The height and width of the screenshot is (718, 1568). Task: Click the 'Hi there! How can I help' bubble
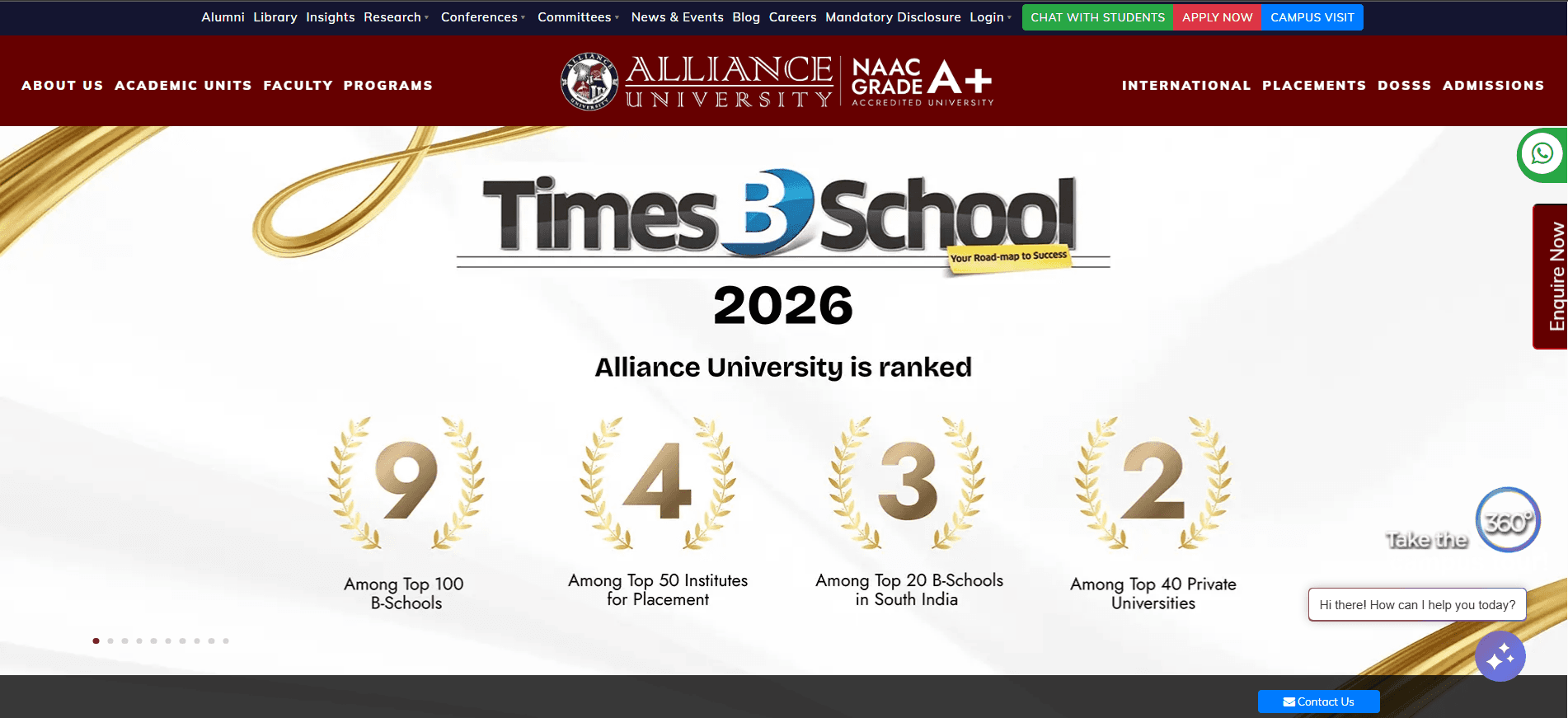[1417, 604]
